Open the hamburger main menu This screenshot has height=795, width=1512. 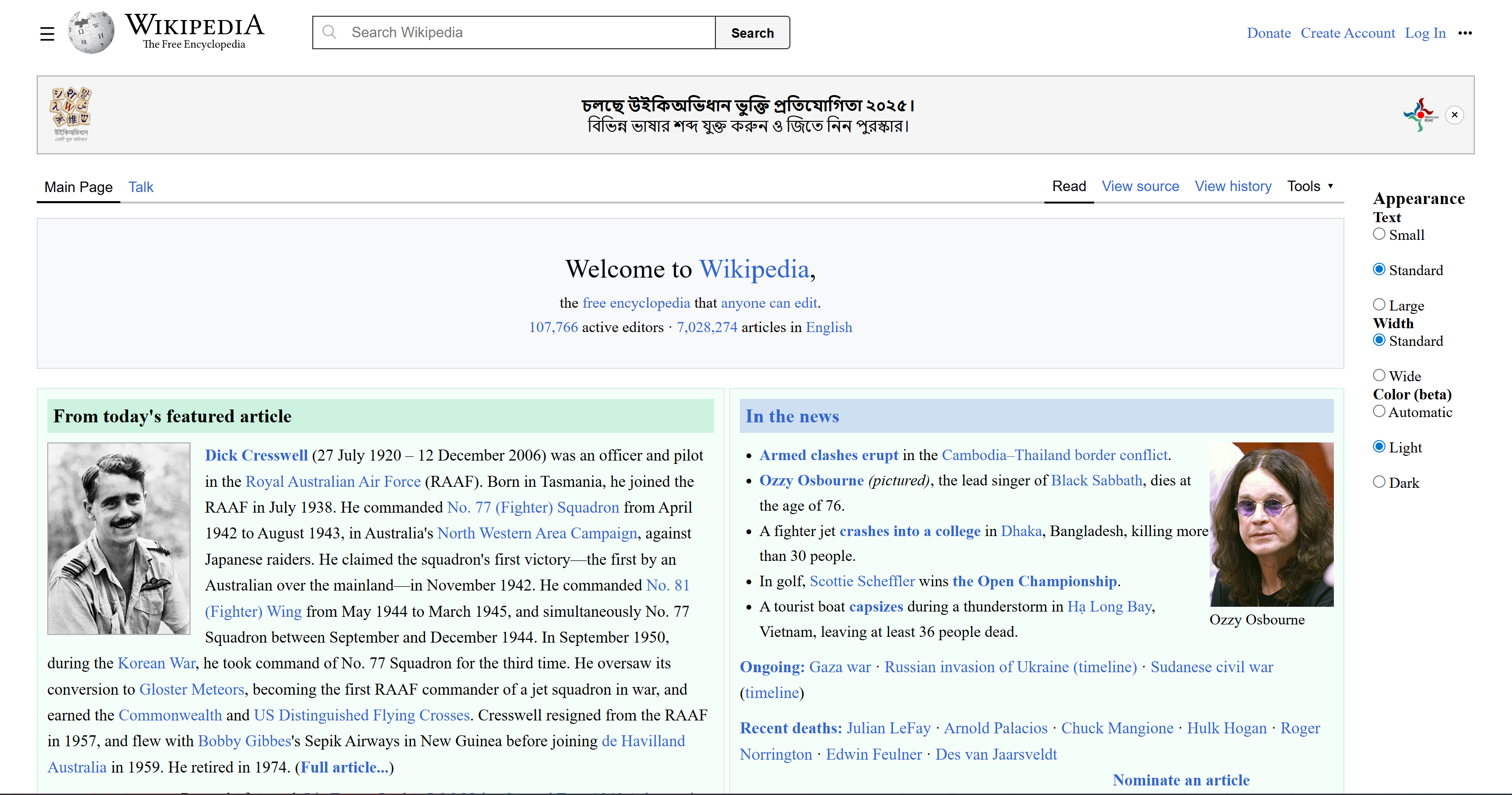[x=47, y=33]
